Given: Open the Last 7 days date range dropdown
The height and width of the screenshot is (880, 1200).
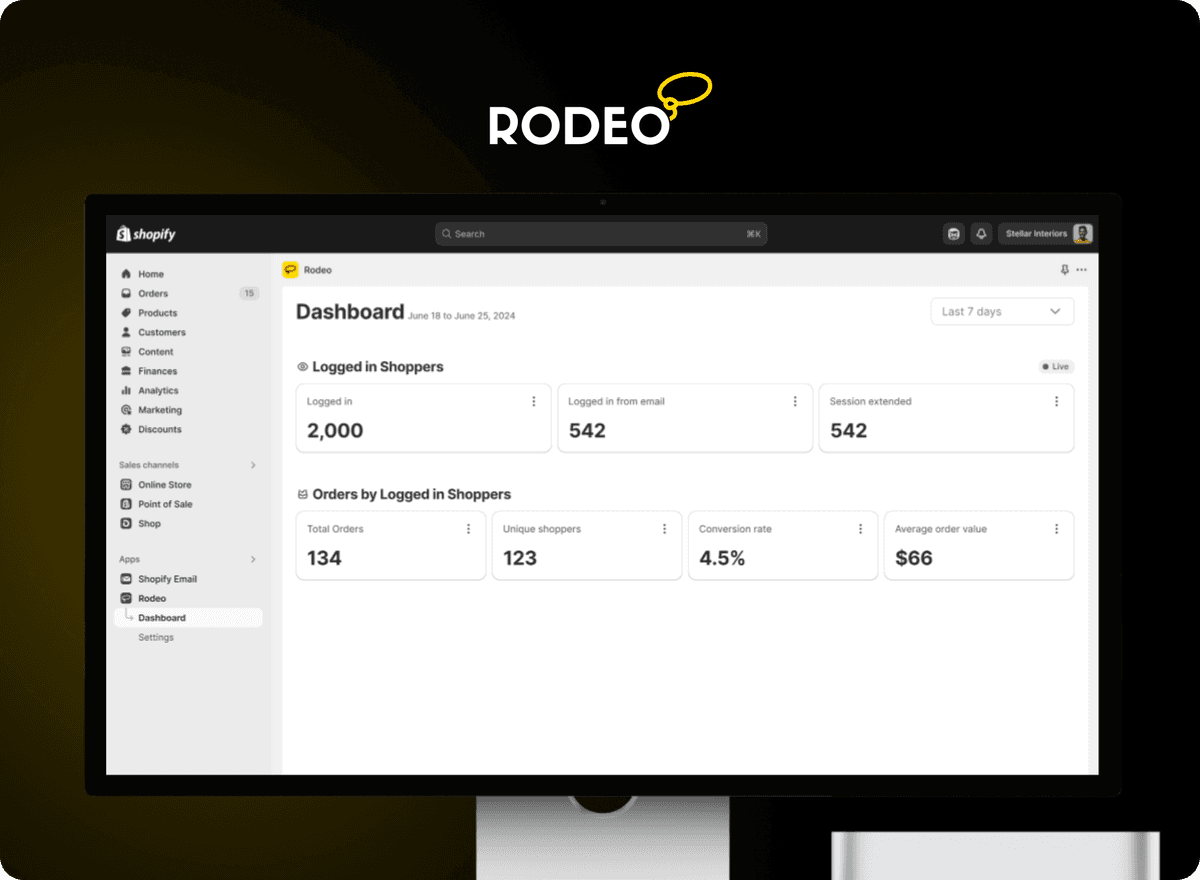Looking at the screenshot, I should (1001, 311).
